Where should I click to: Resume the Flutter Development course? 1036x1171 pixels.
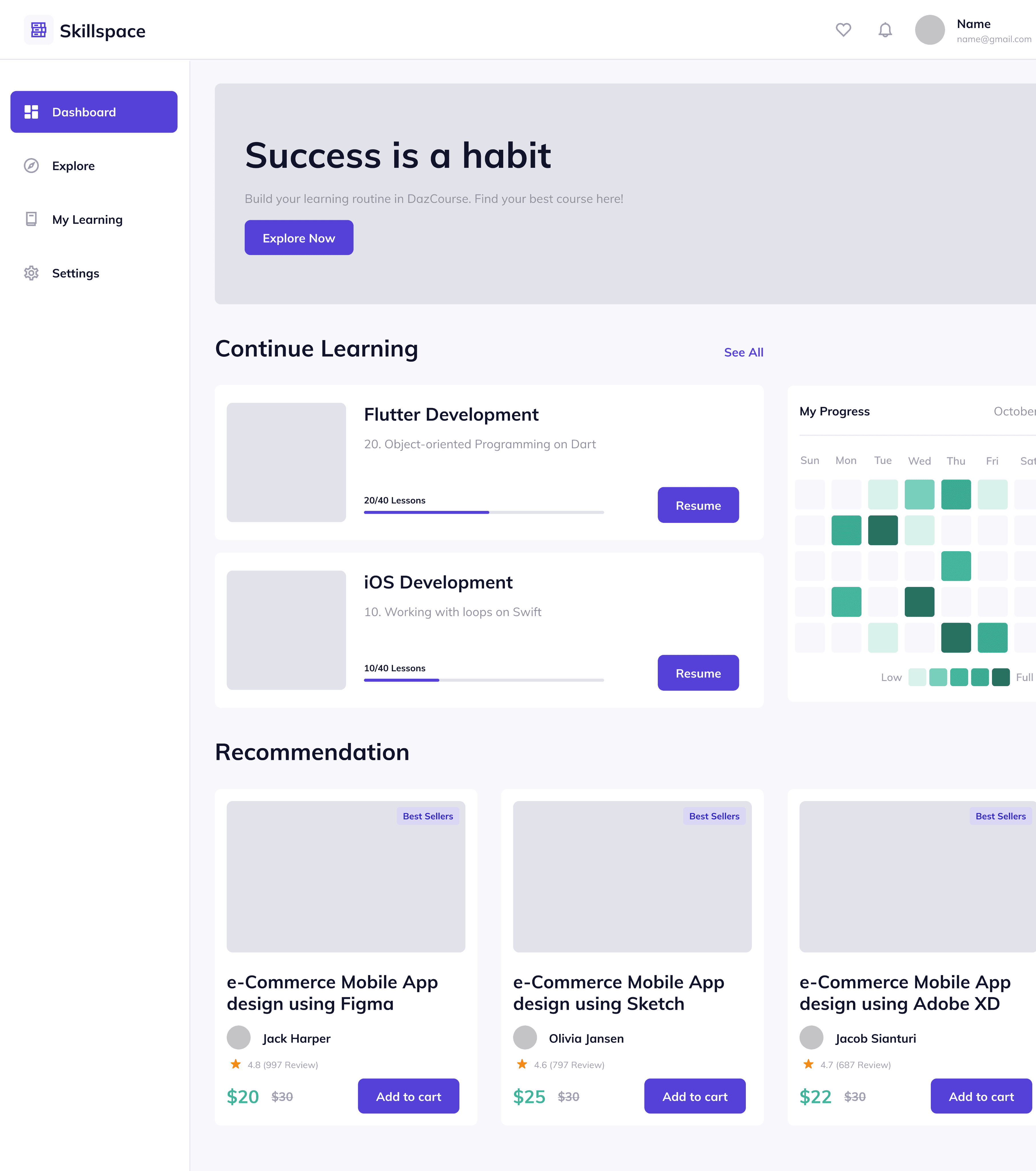(698, 505)
